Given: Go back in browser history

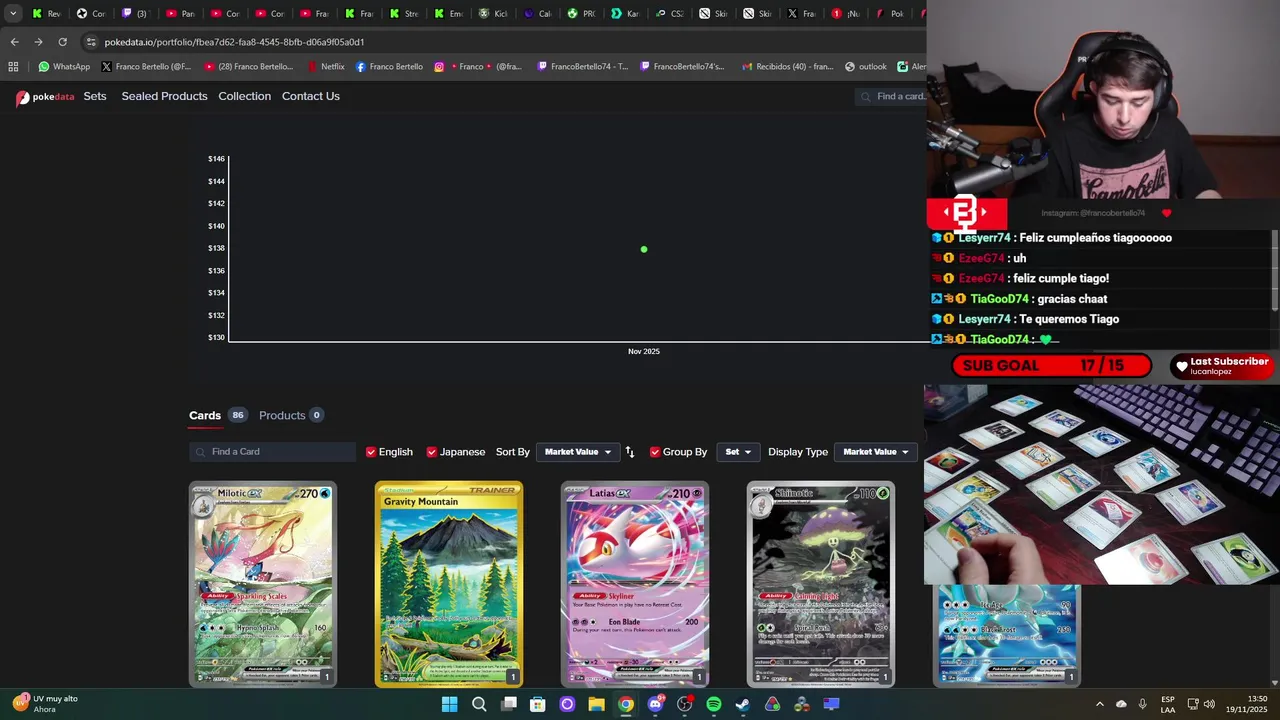Looking at the screenshot, I should click(14, 42).
